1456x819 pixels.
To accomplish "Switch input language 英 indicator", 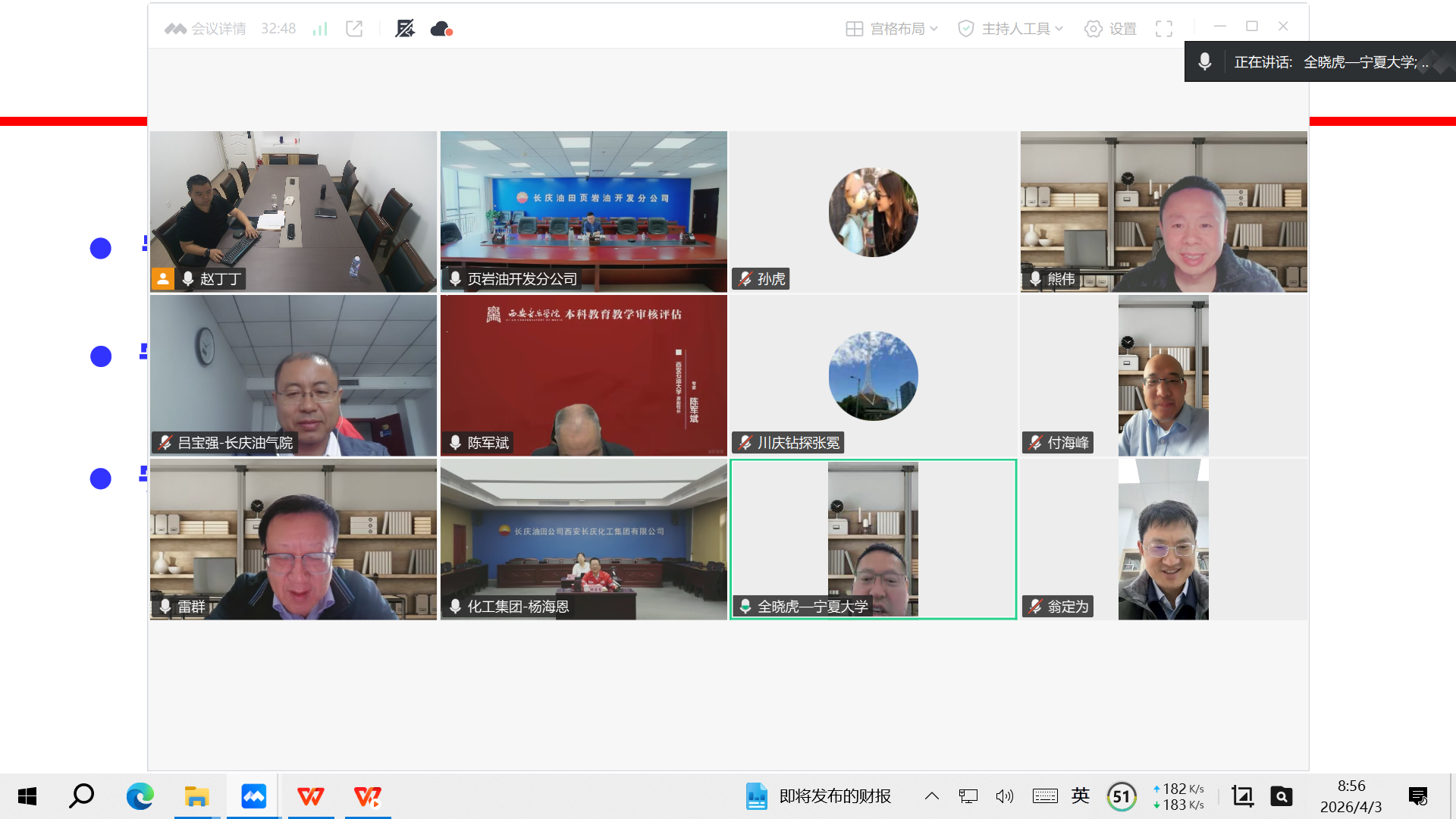I will tap(1081, 796).
